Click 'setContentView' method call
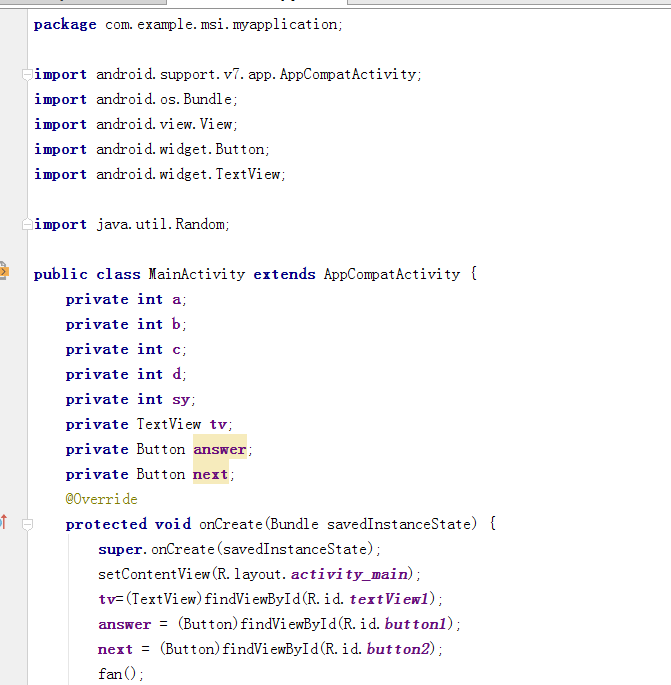The image size is (671, 685). coord(154,574)
